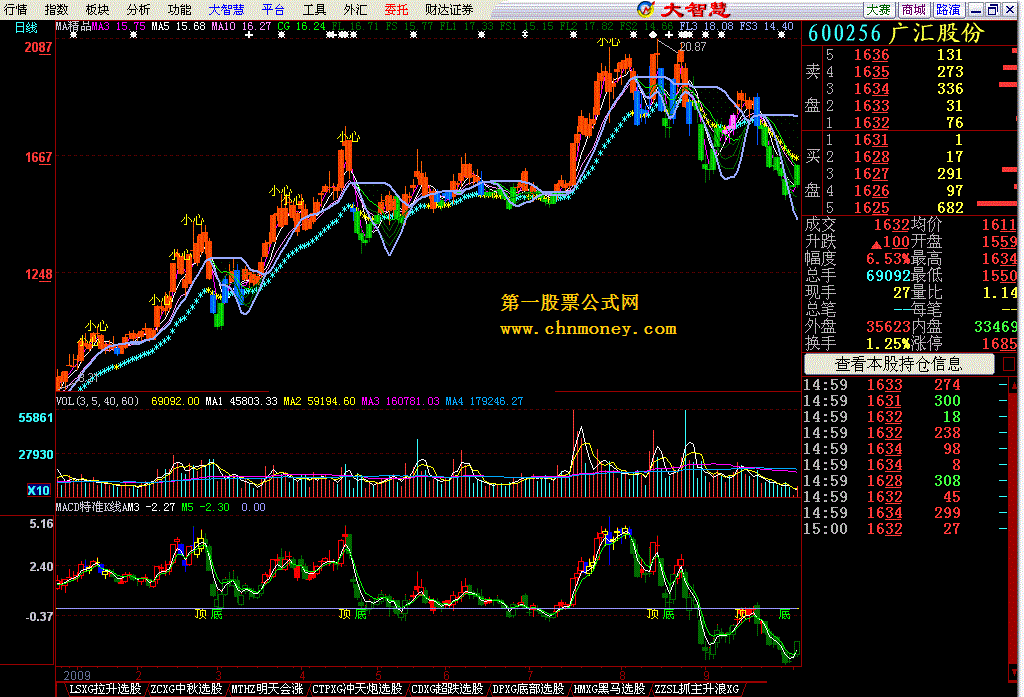Open the 功能 menu

tap(179, 10)
